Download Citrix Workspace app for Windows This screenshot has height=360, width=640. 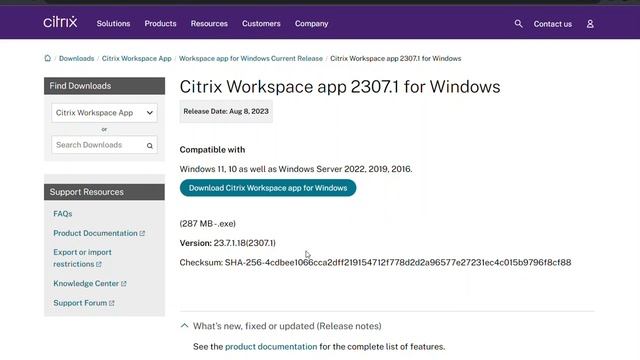coord(268,188)
